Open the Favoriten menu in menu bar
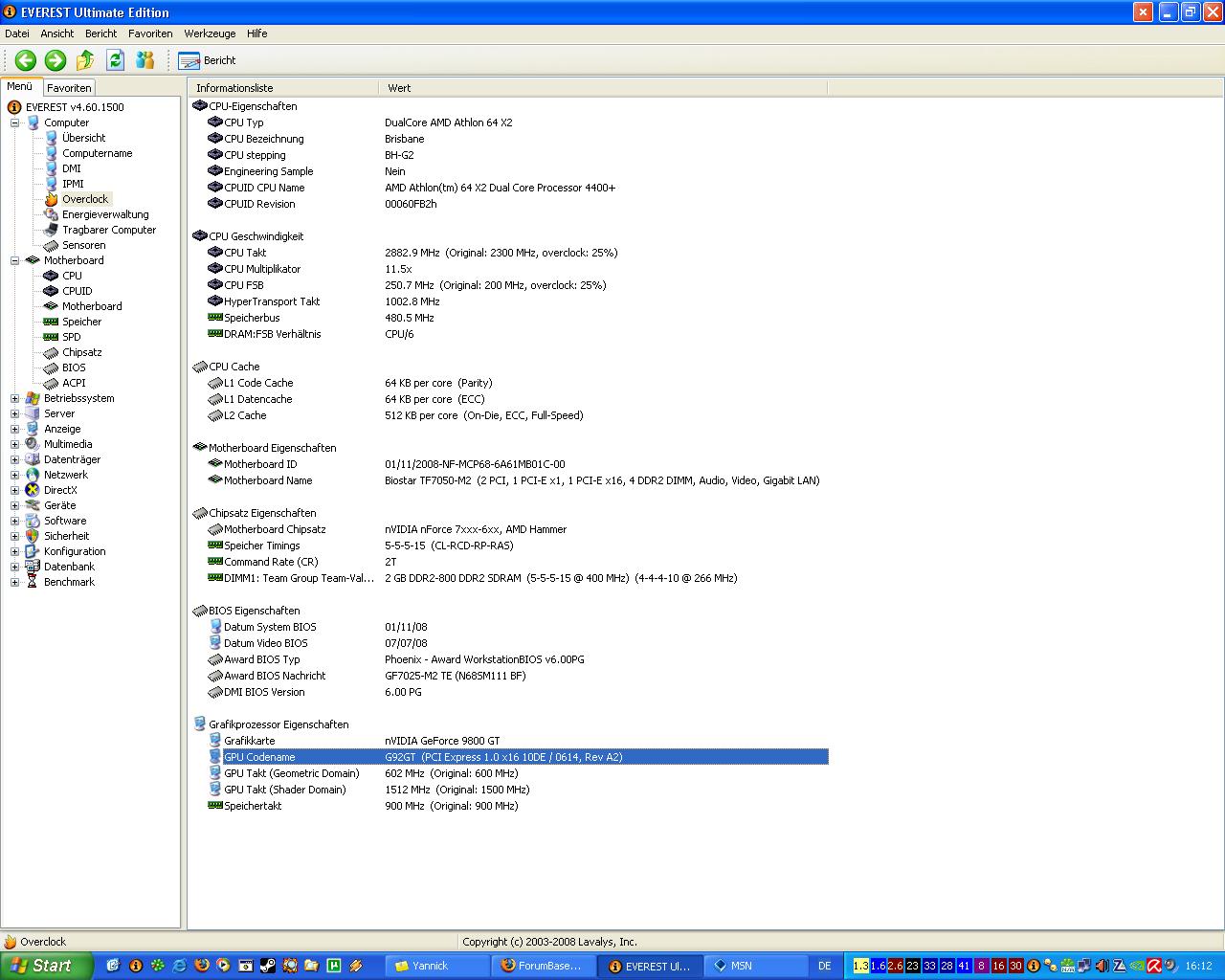 [150, 33]
